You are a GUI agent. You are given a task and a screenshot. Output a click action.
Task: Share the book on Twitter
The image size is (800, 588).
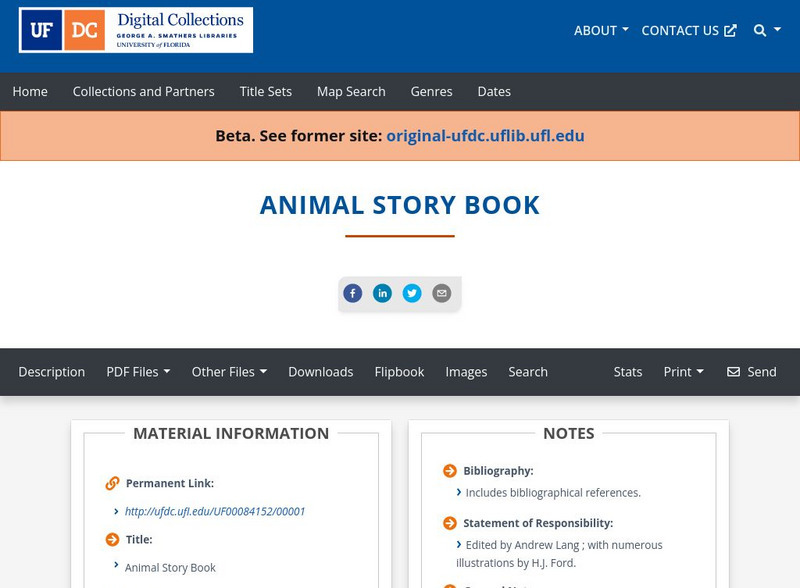(x=413, y=293)
